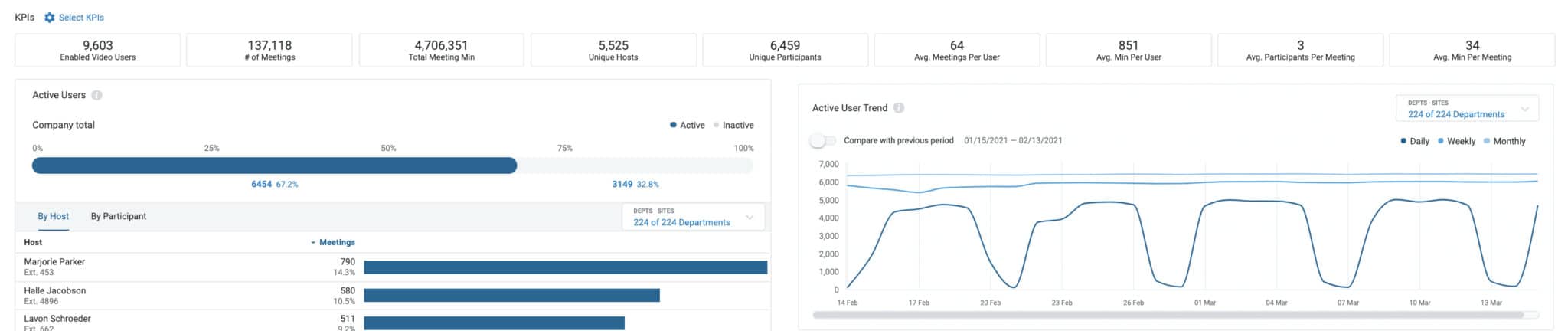This screenshot has width=1568, height=331.
Task: Click the Meetings column sort arrow
Action: (x=313, y=243)
